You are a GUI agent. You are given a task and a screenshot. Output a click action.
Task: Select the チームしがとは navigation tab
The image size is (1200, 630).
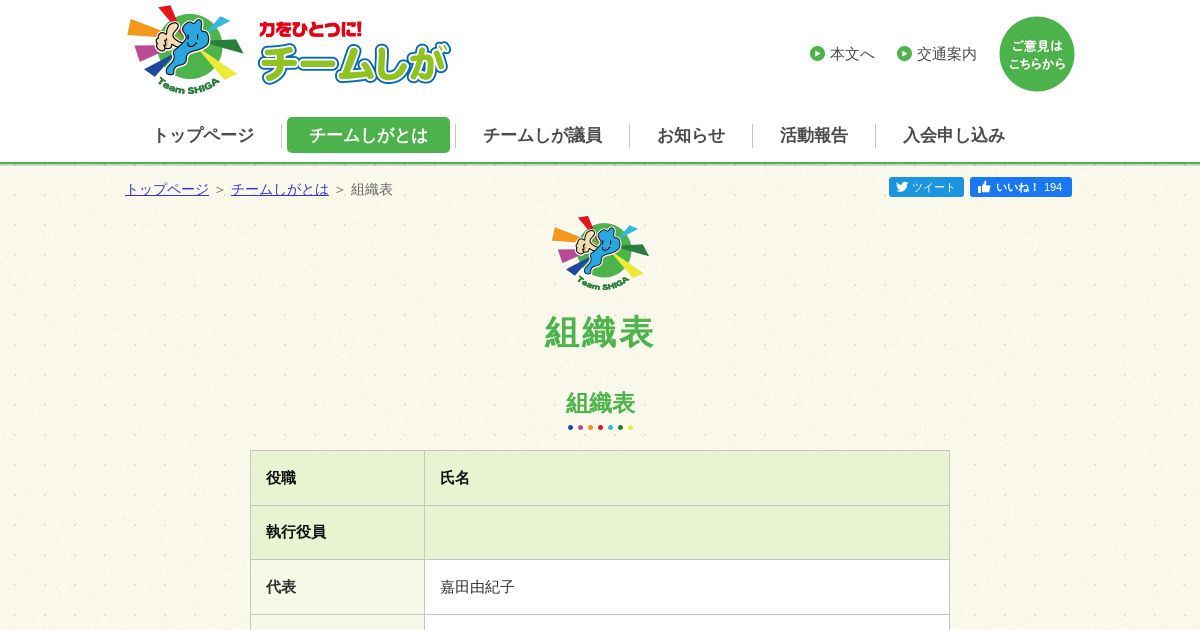tap(368, 135)
